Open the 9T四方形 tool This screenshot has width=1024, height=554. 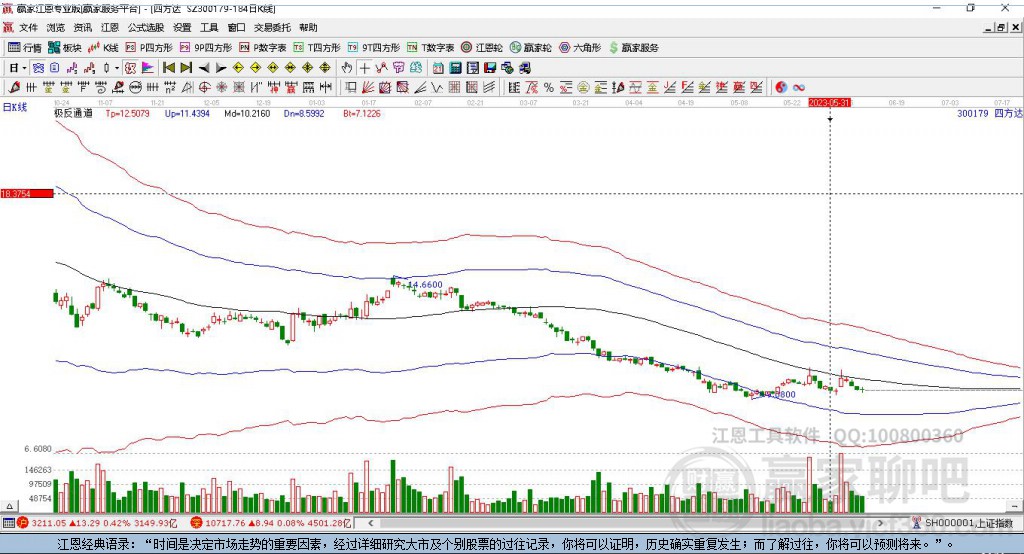tap(374, 48)
